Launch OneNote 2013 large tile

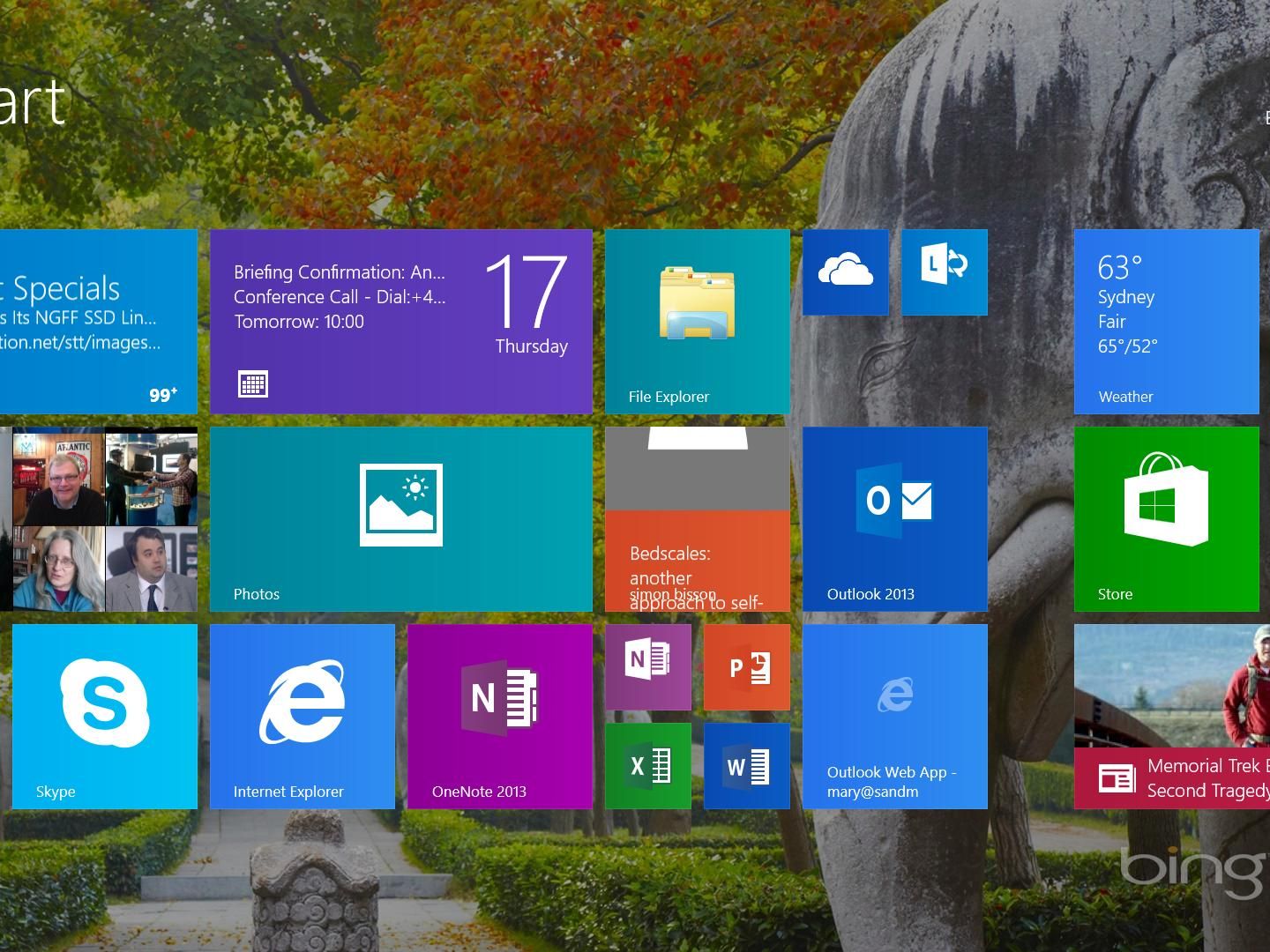[x=500, y=717]
